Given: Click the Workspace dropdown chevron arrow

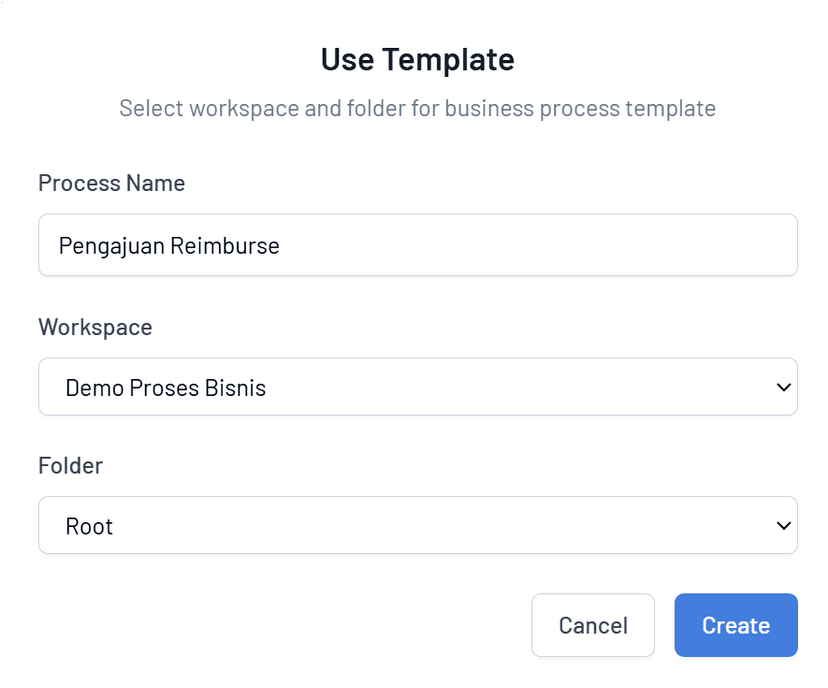Looking at the screenshot, I should (783, 387).
